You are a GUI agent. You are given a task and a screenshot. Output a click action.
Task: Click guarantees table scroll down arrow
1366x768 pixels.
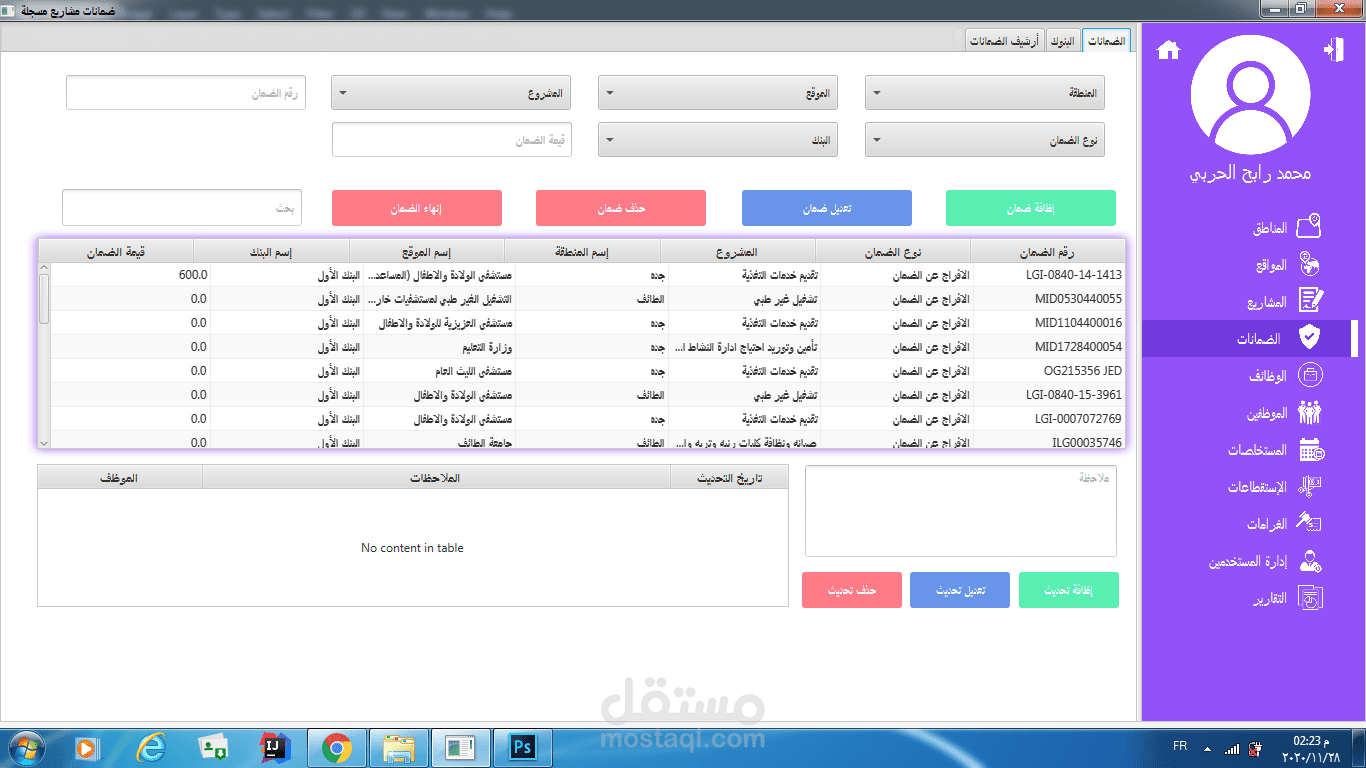(x=44, y=441)
